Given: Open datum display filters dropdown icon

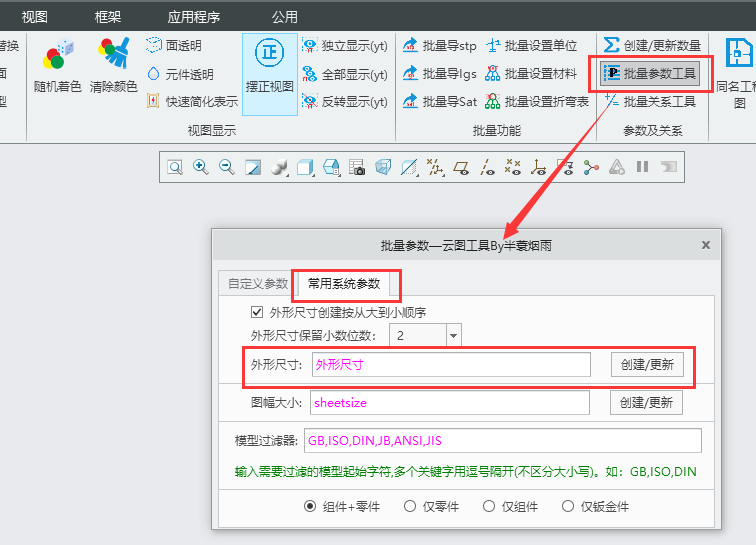Looking at the screenshot, I should pyautogui.click(x=435, y=167).
